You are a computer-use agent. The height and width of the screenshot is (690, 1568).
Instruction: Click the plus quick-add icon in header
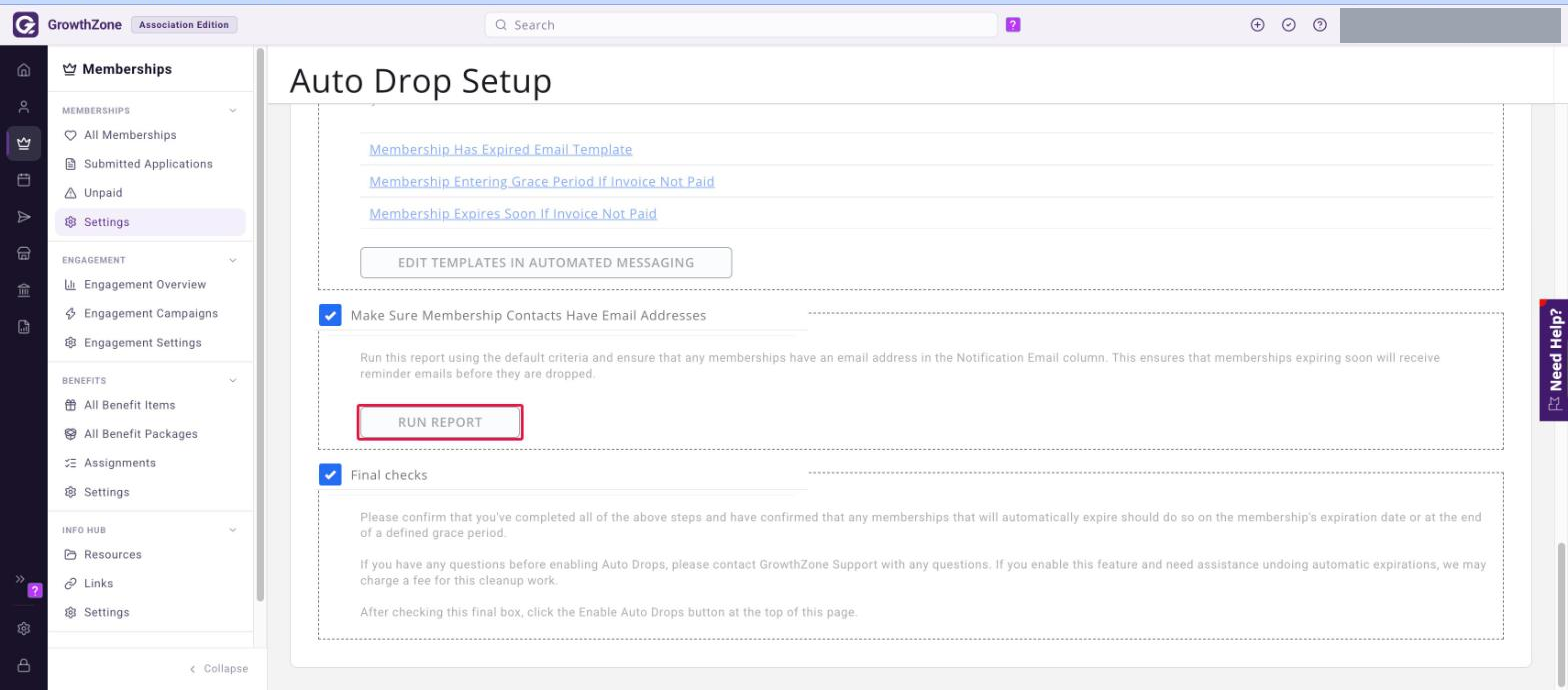1258,25
